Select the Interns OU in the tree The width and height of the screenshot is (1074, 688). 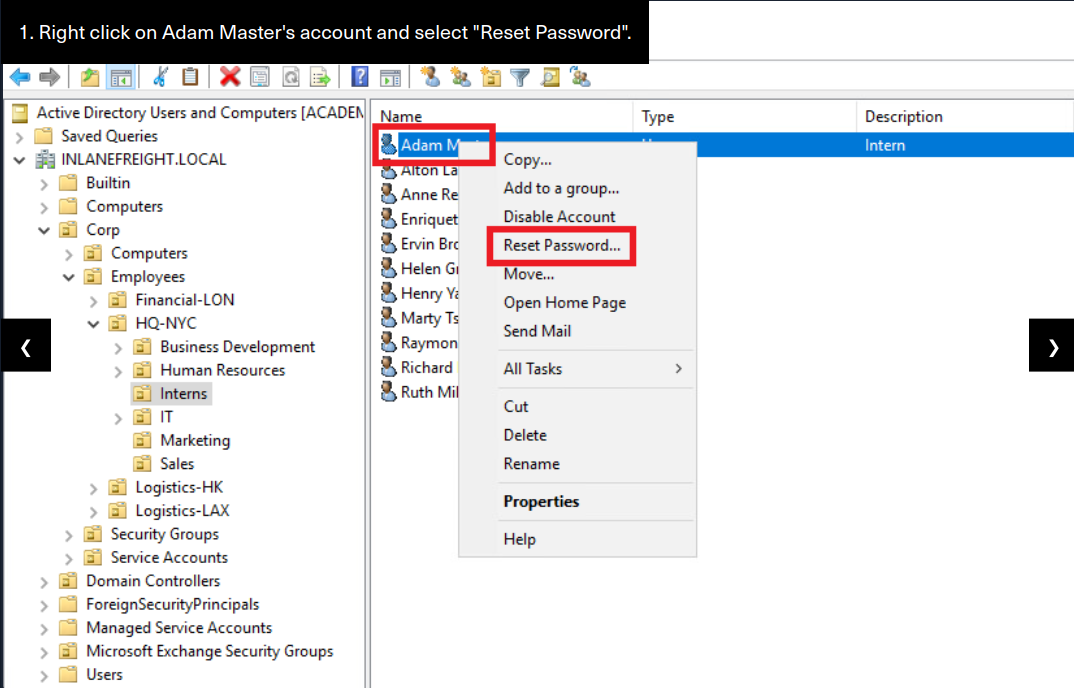(x=183, y=393)
